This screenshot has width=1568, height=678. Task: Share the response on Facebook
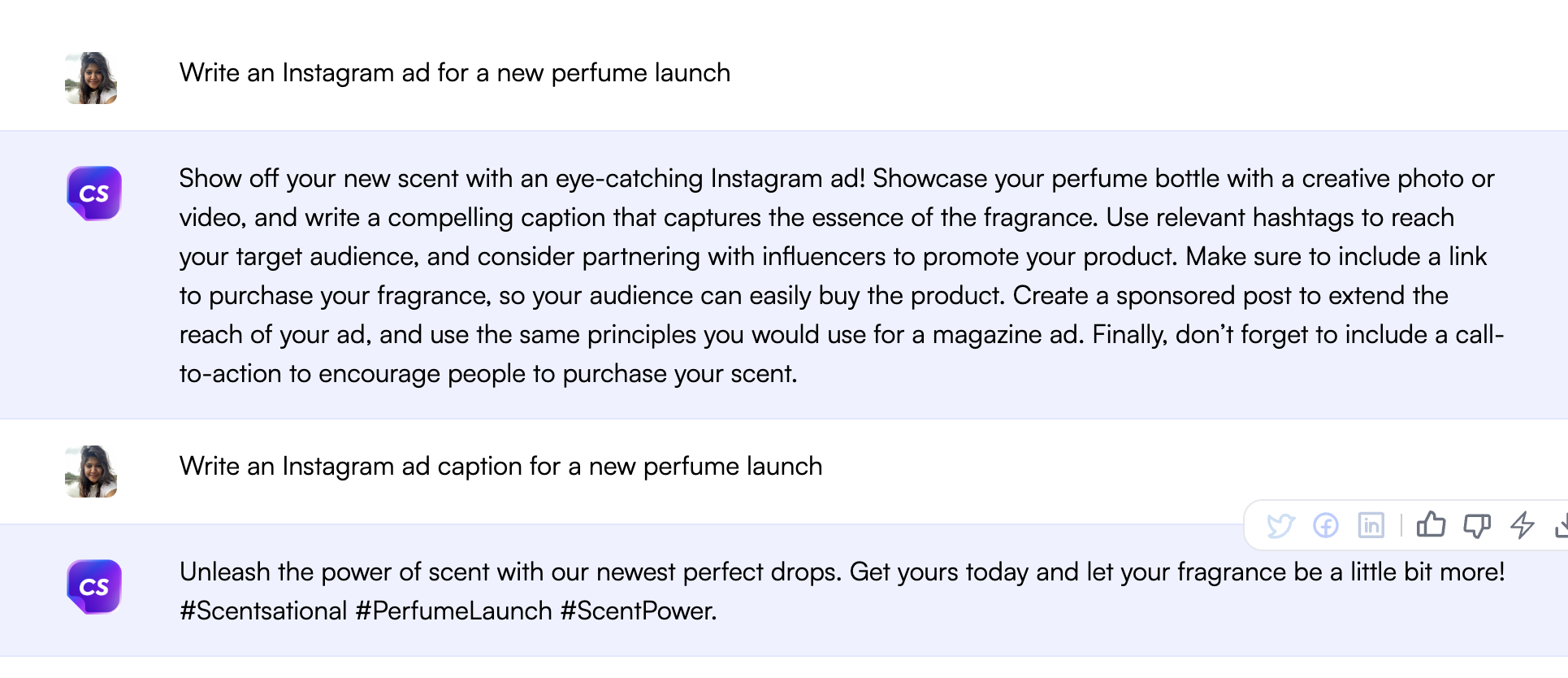[1326, 526]
